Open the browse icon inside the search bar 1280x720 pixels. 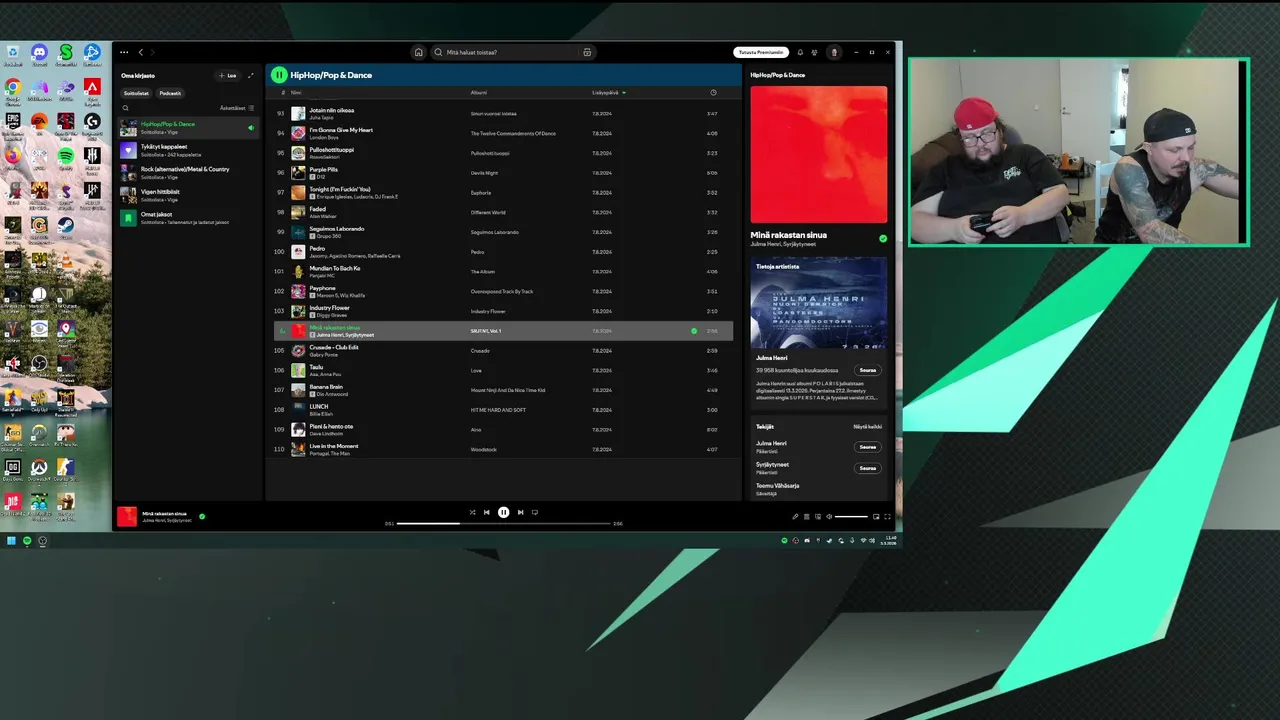587,52
